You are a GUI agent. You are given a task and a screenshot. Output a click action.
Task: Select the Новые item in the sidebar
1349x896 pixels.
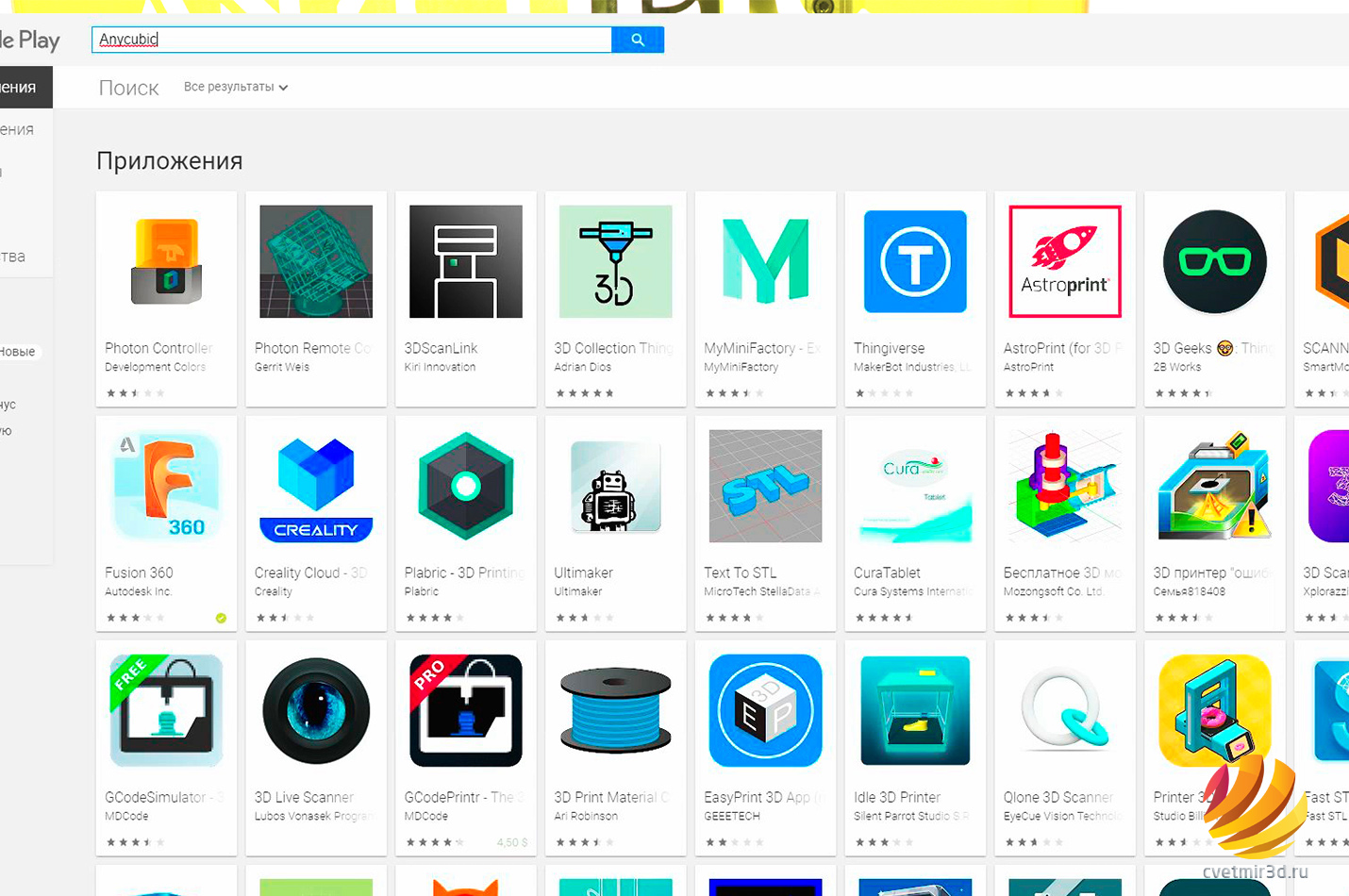click(18, 352)
